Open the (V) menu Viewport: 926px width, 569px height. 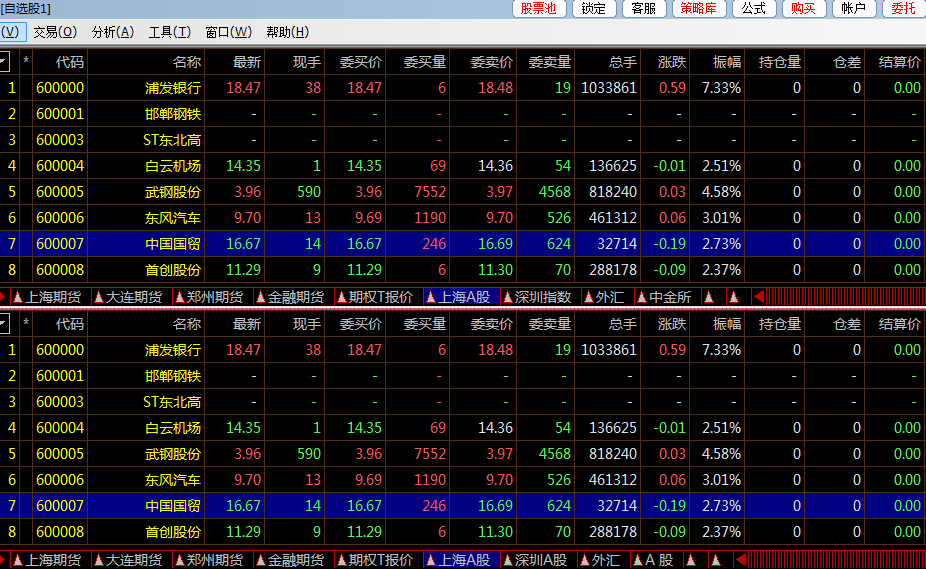pyautogui.click(x=12, y=32)
